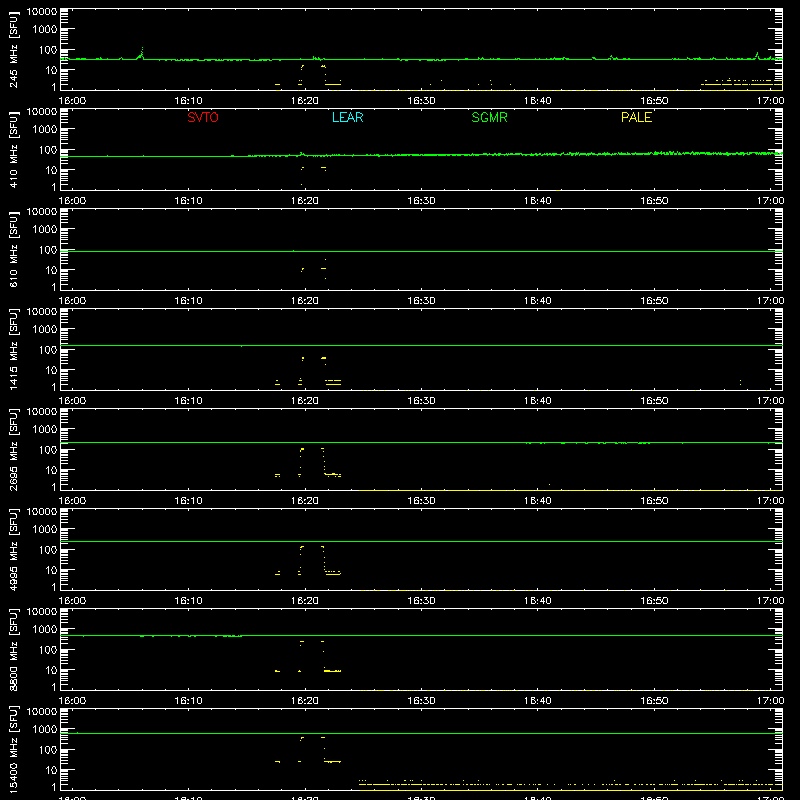Click the red SVTO station label
The image size is (800, 800).
[203, 117]
